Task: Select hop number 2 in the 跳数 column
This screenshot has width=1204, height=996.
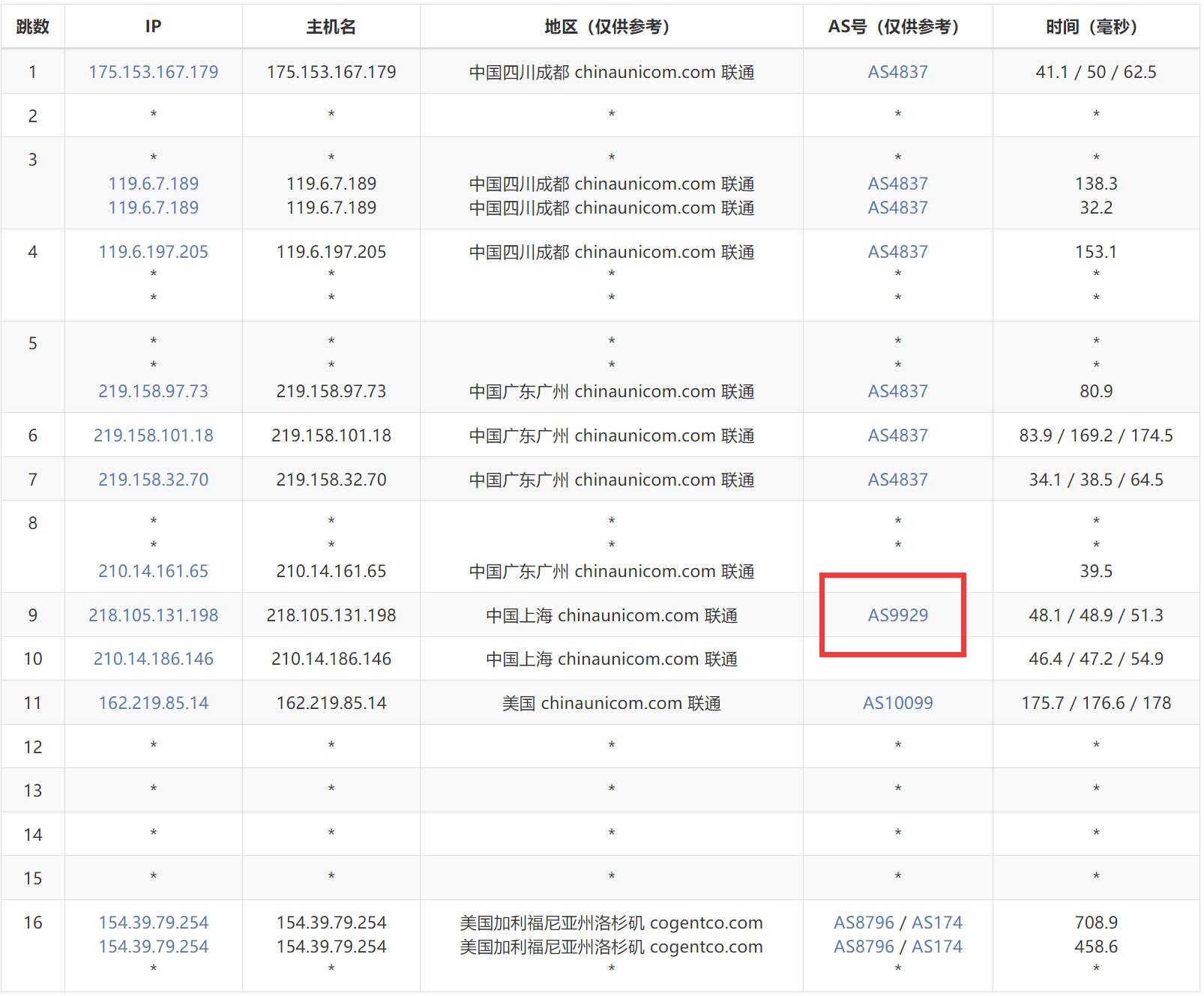Action: [x=32, y=116]
